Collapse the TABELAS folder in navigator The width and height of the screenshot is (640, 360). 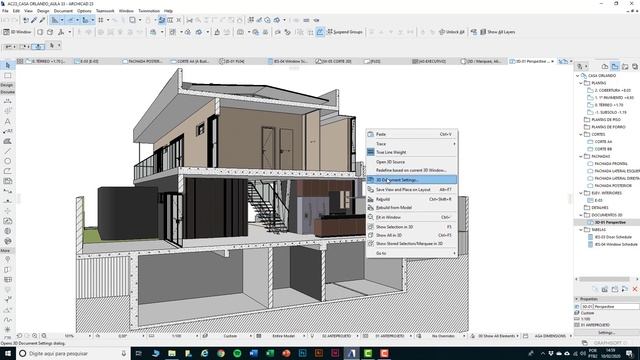(581, 230)
